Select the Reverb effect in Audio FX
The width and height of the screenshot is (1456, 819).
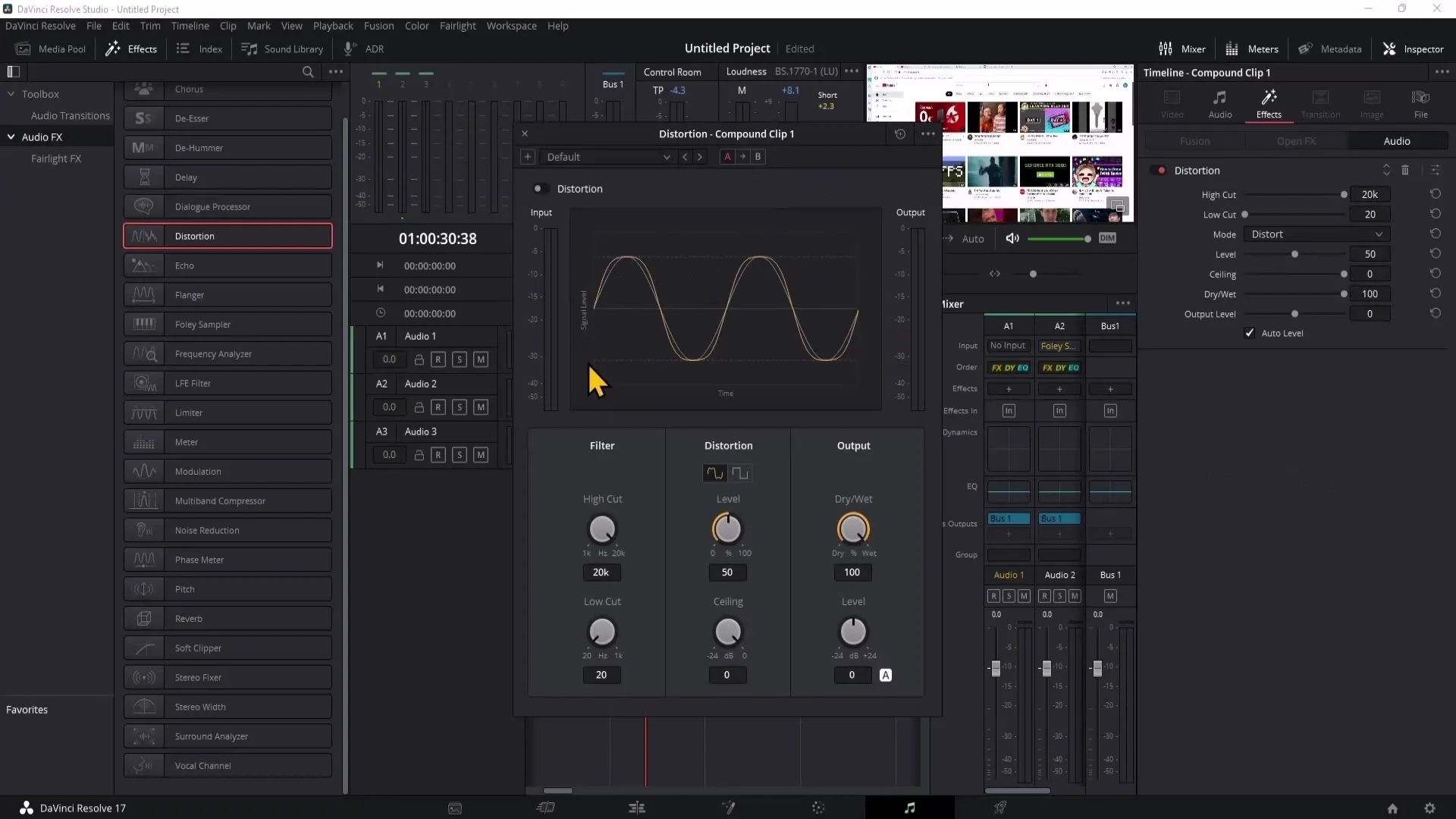coord(189,618)
